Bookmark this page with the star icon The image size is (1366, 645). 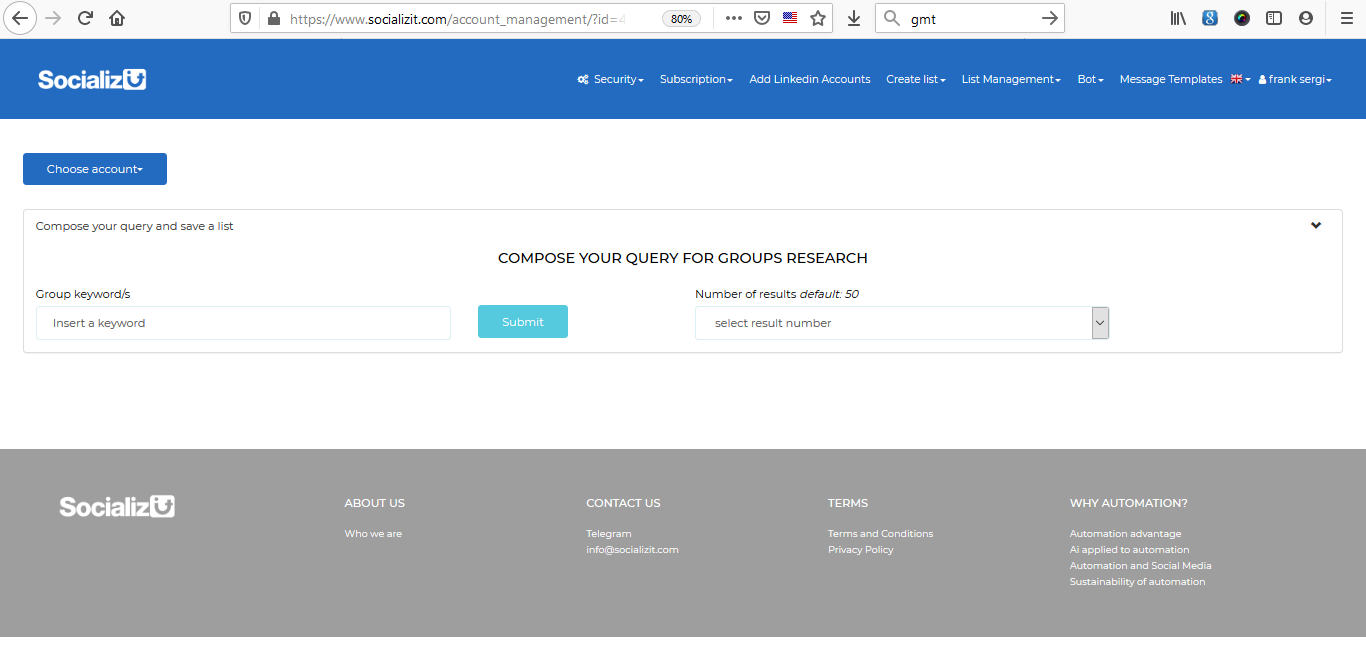tap(818, 18)
